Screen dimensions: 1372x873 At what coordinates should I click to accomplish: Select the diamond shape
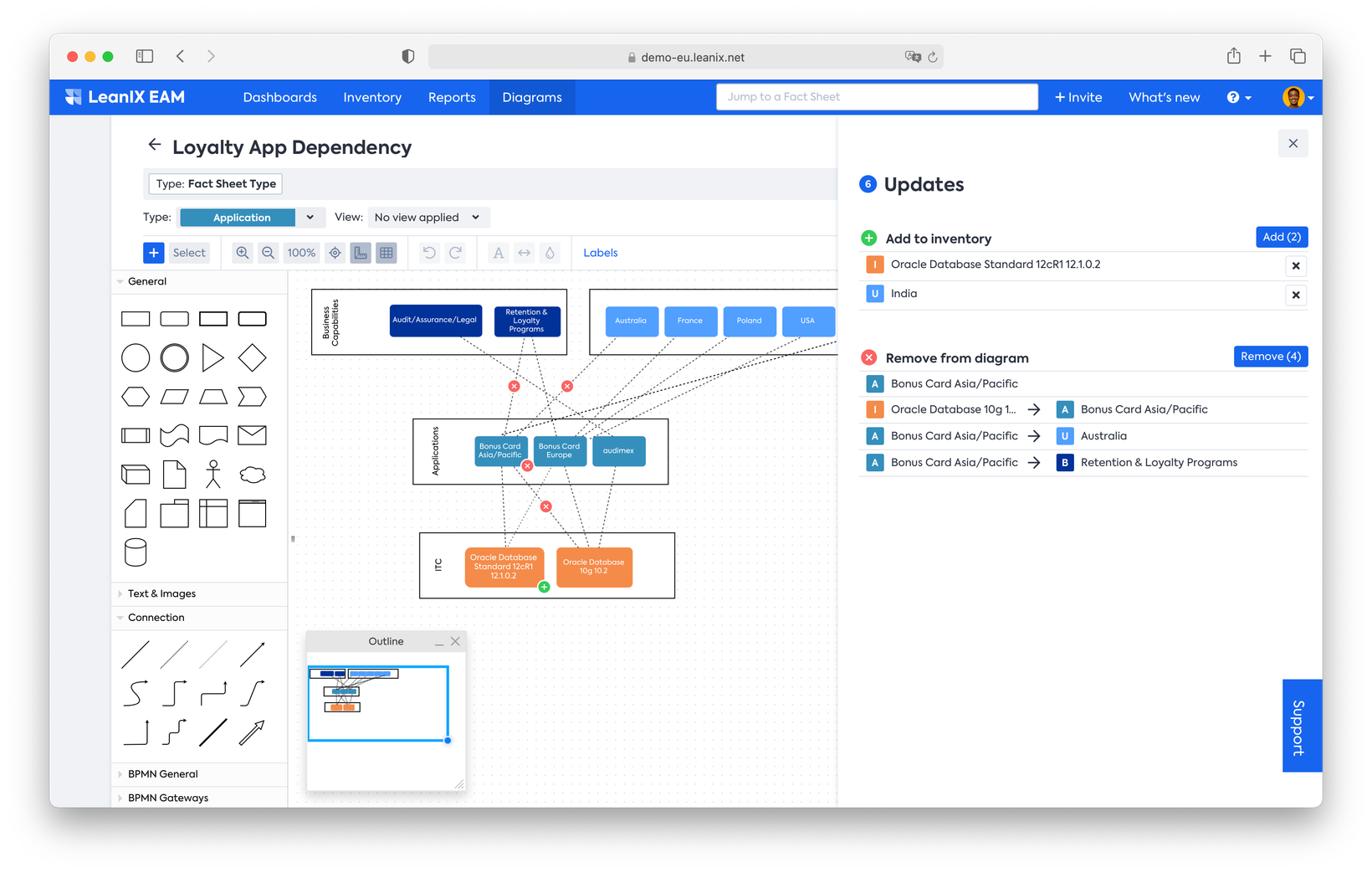pos(252,358)
